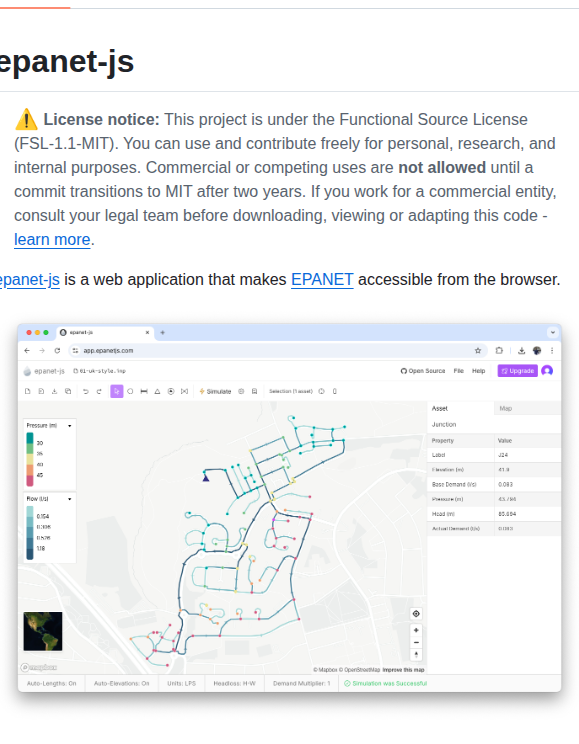
Task: Click browser back arrow in embedded screenshot
Action: 27,351
